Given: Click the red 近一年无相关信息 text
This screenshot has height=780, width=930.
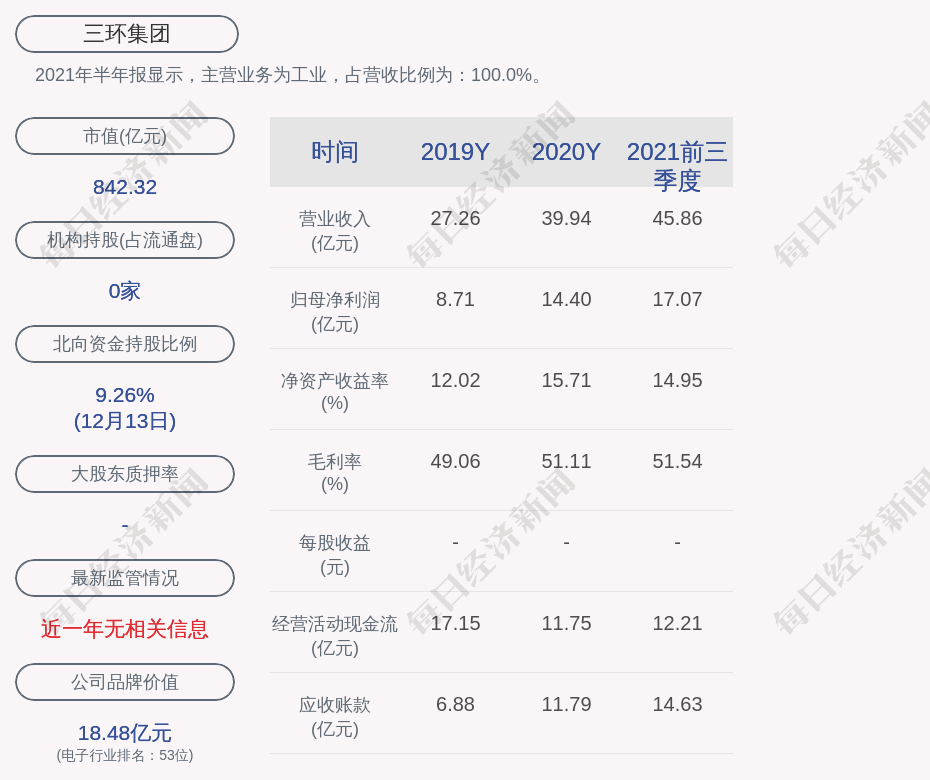Looking at the screenshot, I should 125,629.
